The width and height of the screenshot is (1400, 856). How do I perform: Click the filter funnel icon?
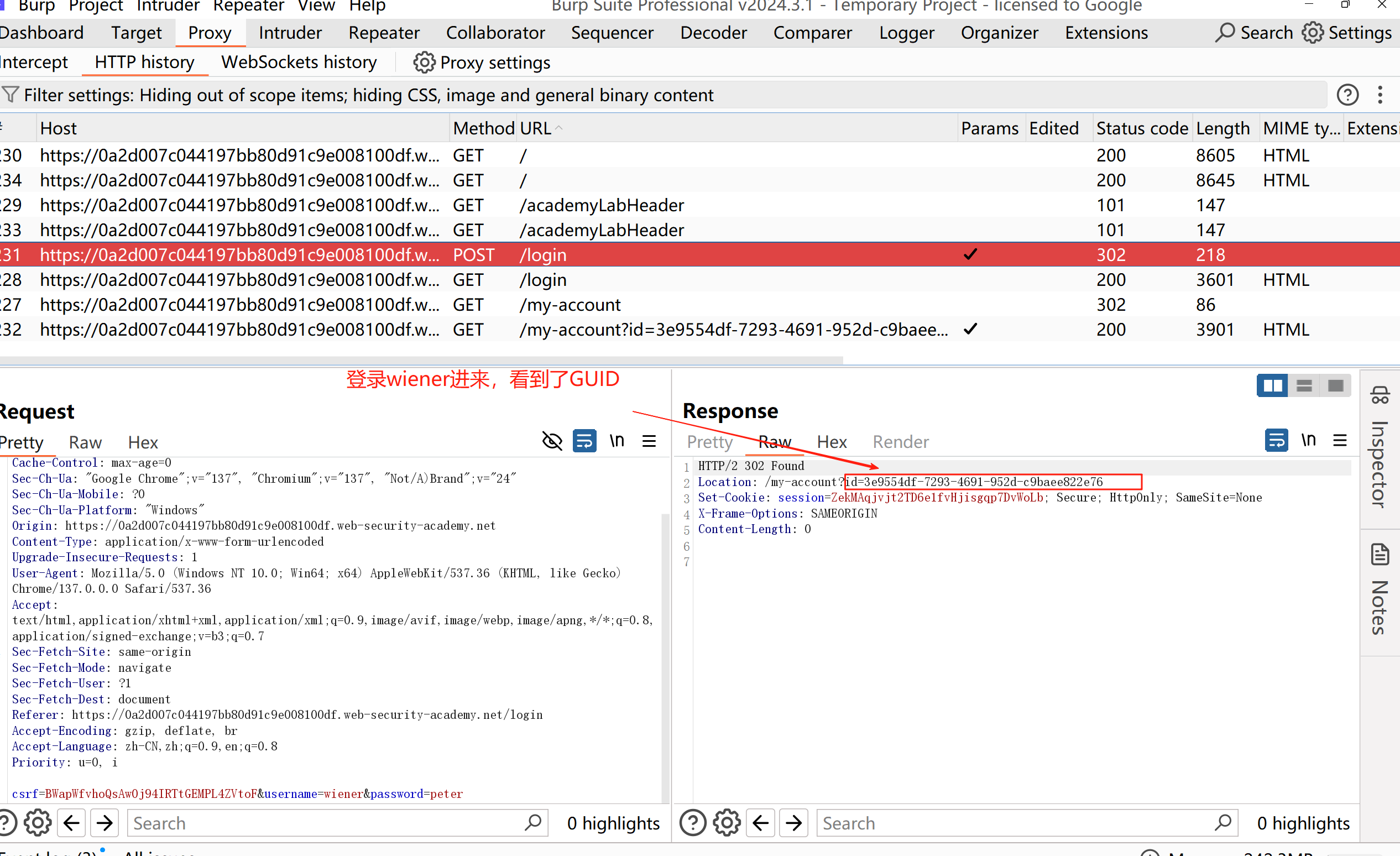(10, 95)
